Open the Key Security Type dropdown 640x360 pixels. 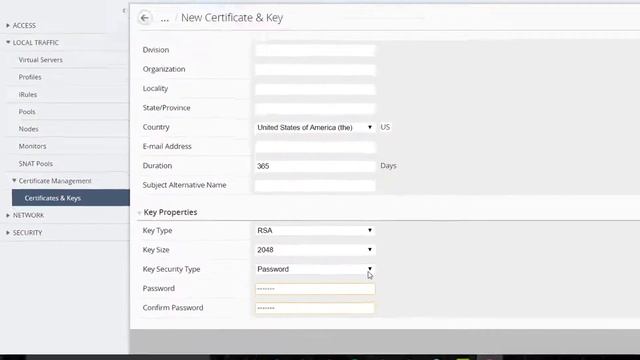click(x=315, y=269)
